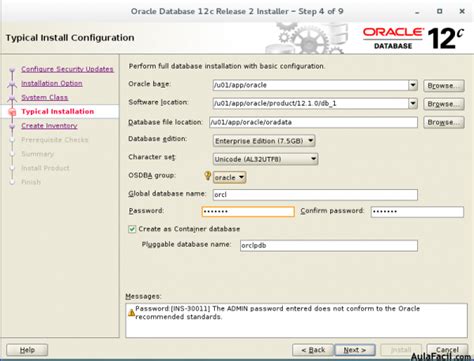
Task: Go to Installation Option step
Action: point(52,83)
